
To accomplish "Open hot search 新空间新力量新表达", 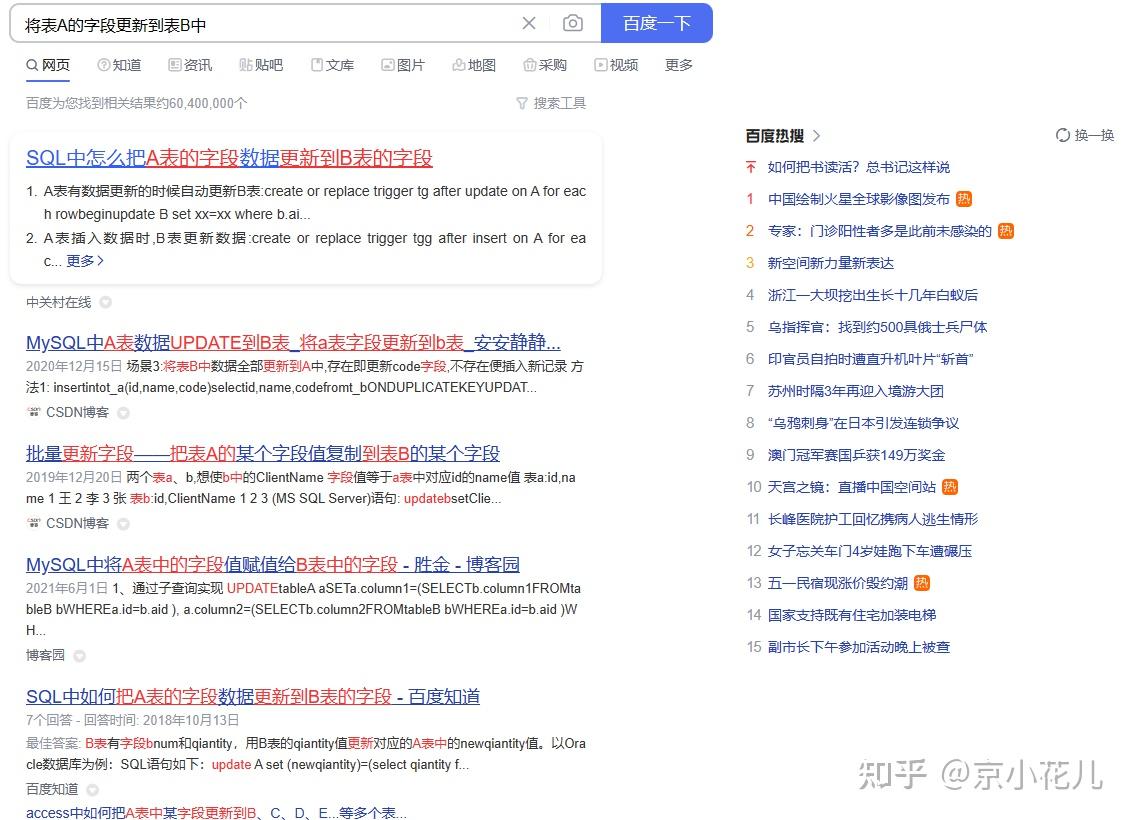I will pos(830,263).
